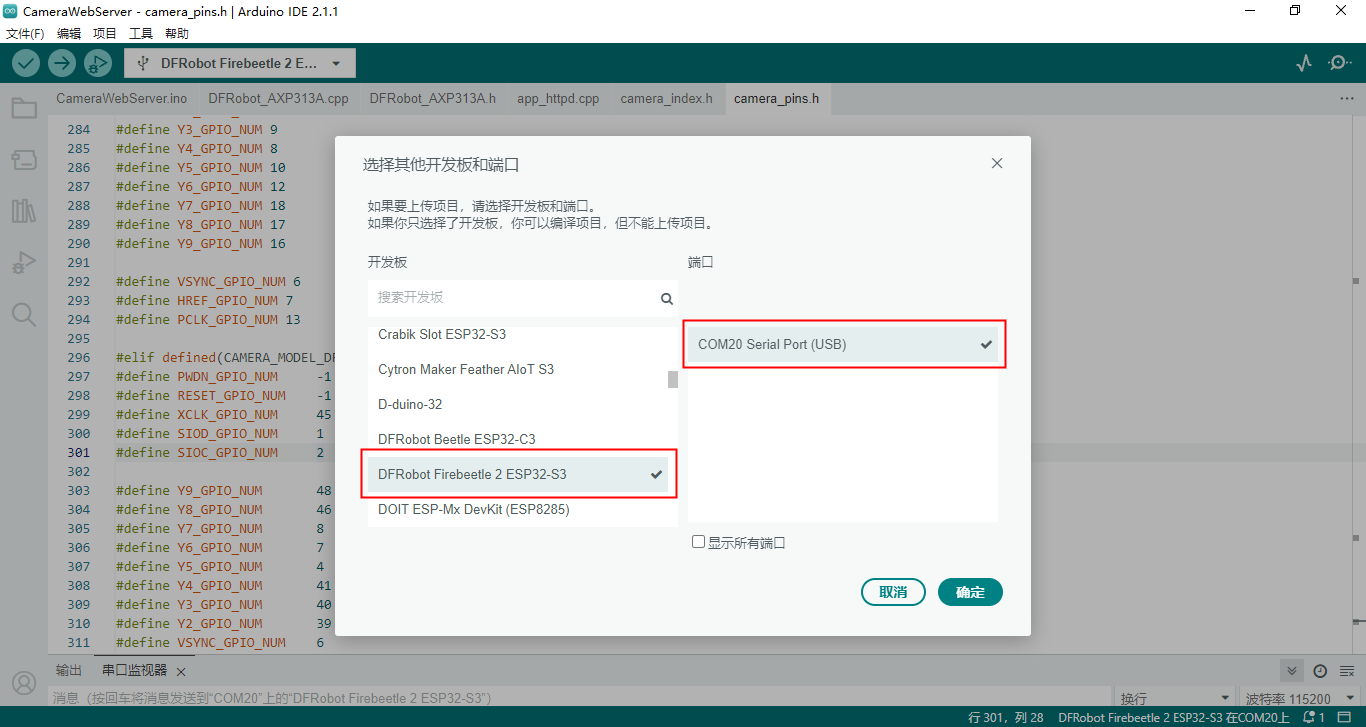Select DFRobot Firebeetle 2 ESP32-S3 board
Viewport: 1366px width, 727px height.
518,474
